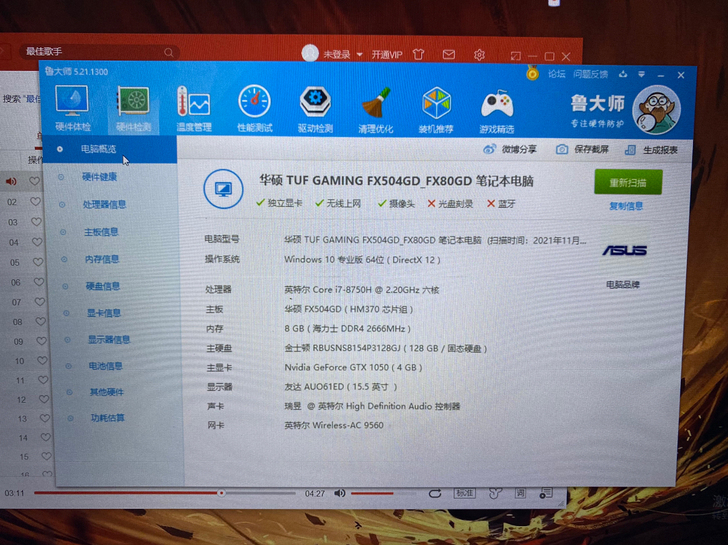Like track 05 heart in music player
The width and height of the screenshot is (728, 545).
pyautogui.click(x=38, y=262)
